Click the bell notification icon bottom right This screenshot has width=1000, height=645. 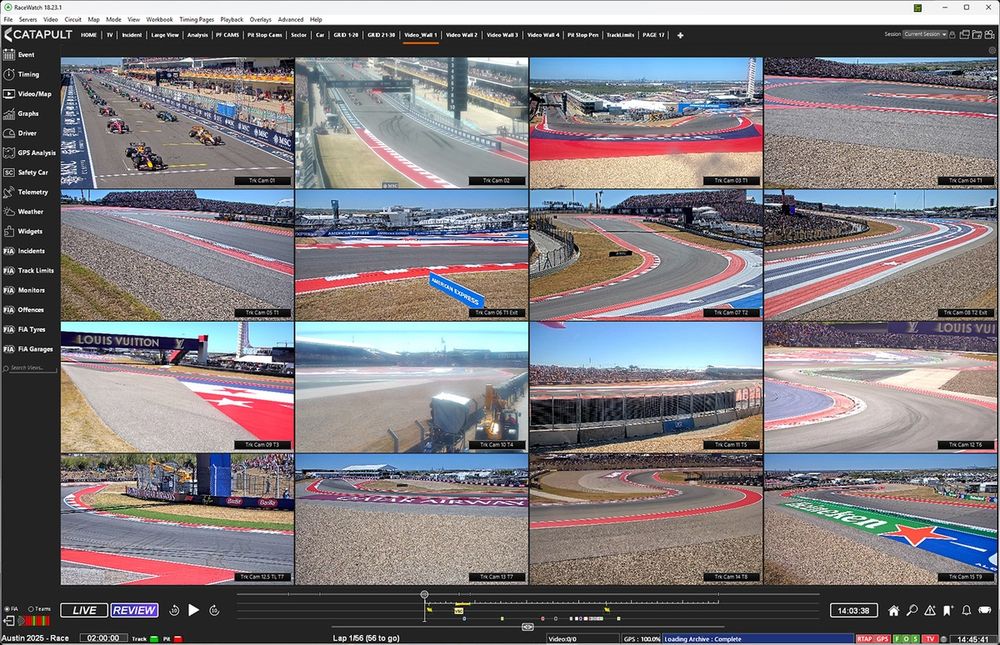(966, 609)
